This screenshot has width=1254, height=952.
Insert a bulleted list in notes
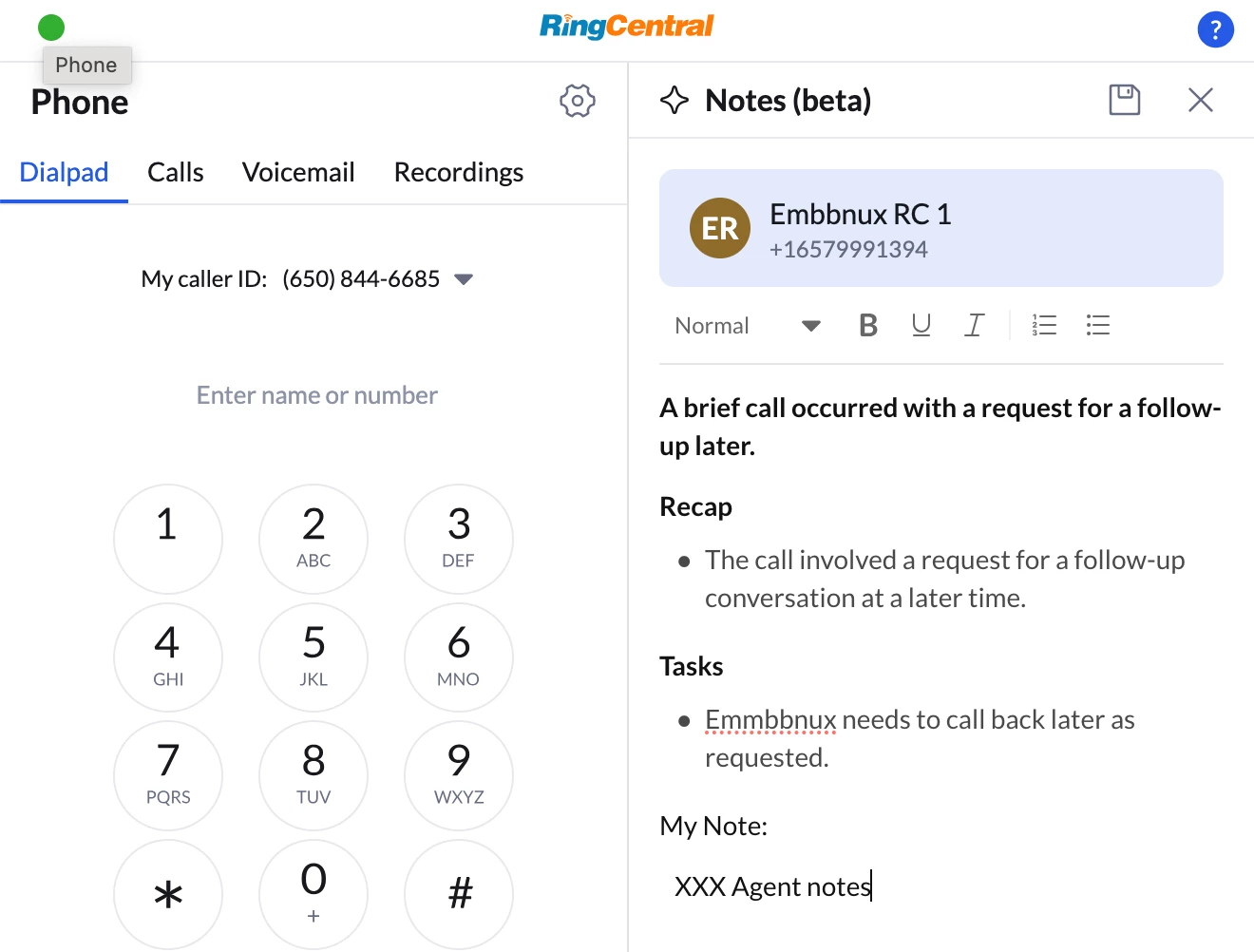click(1097, 325)
